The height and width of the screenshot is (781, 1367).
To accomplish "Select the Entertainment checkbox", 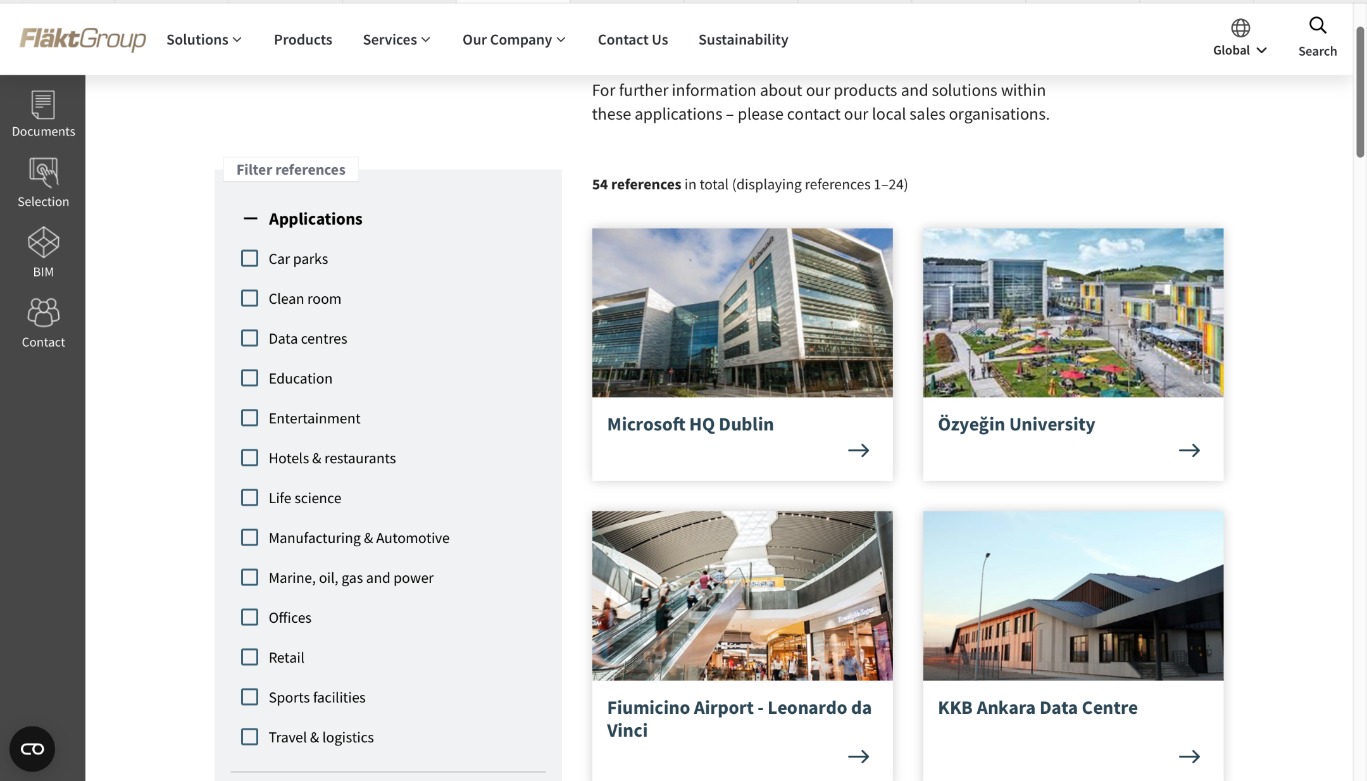I will point(250,418).
